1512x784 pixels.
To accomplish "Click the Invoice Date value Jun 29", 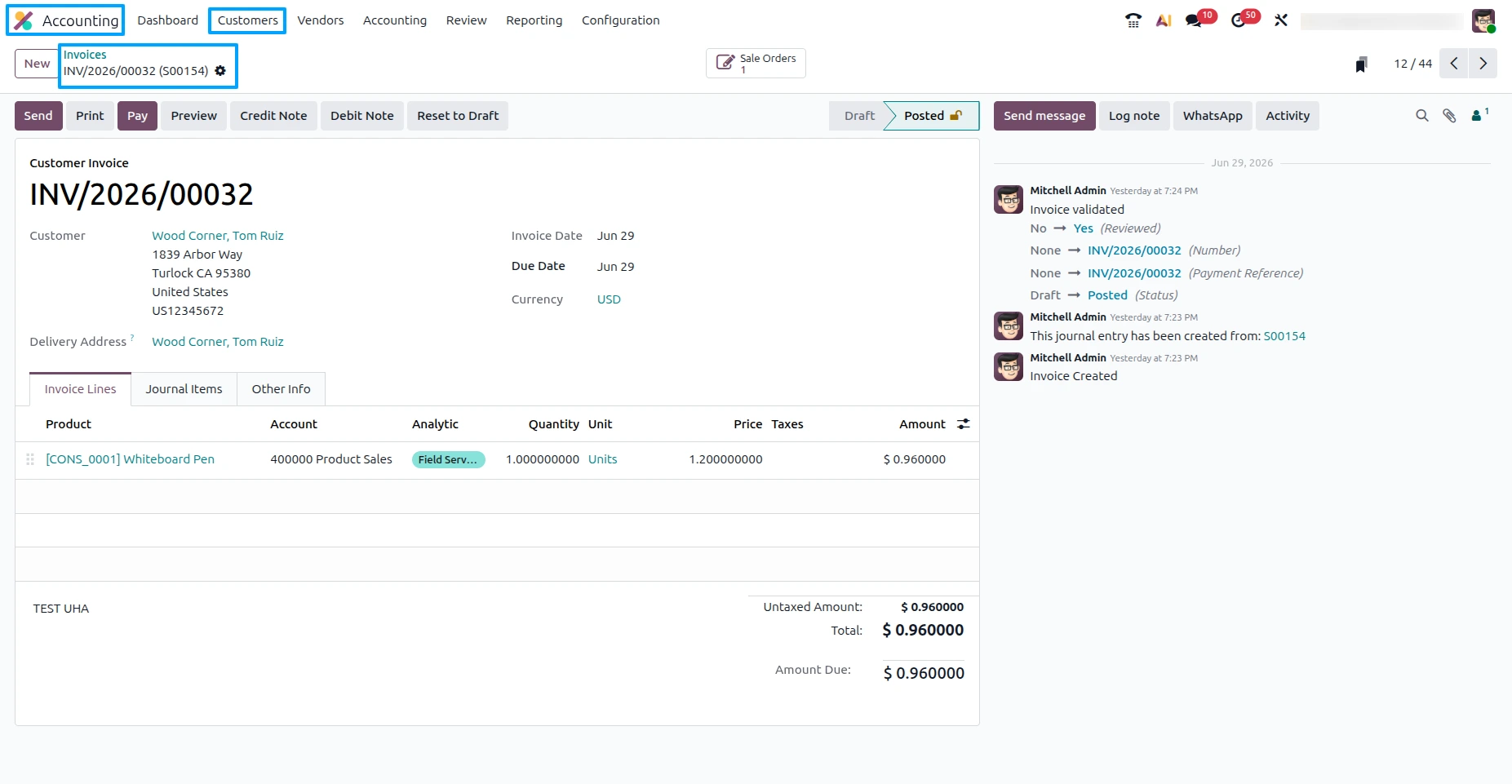I will (x=615, y=236).
